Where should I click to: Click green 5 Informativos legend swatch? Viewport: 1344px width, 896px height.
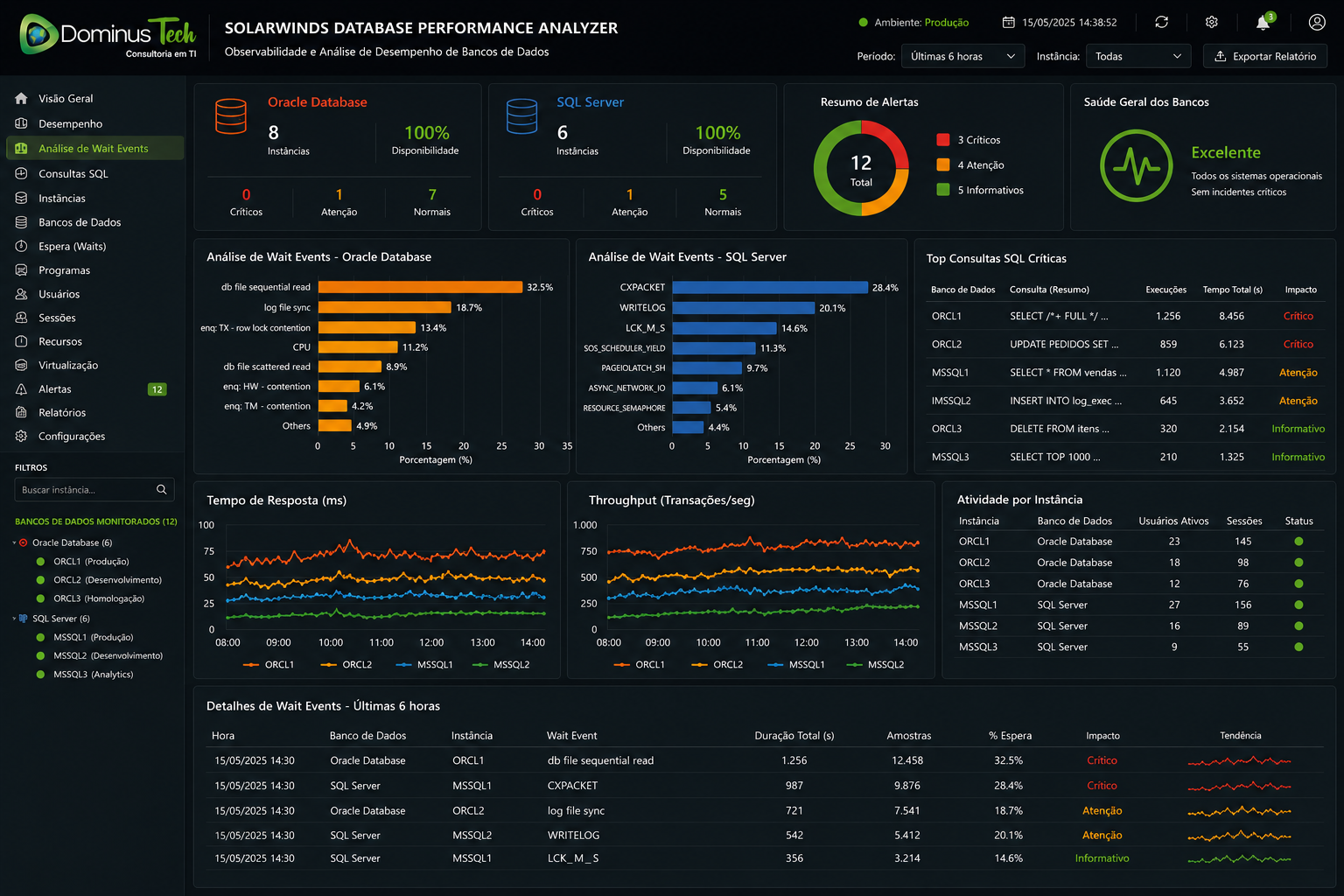pos(943,189)
